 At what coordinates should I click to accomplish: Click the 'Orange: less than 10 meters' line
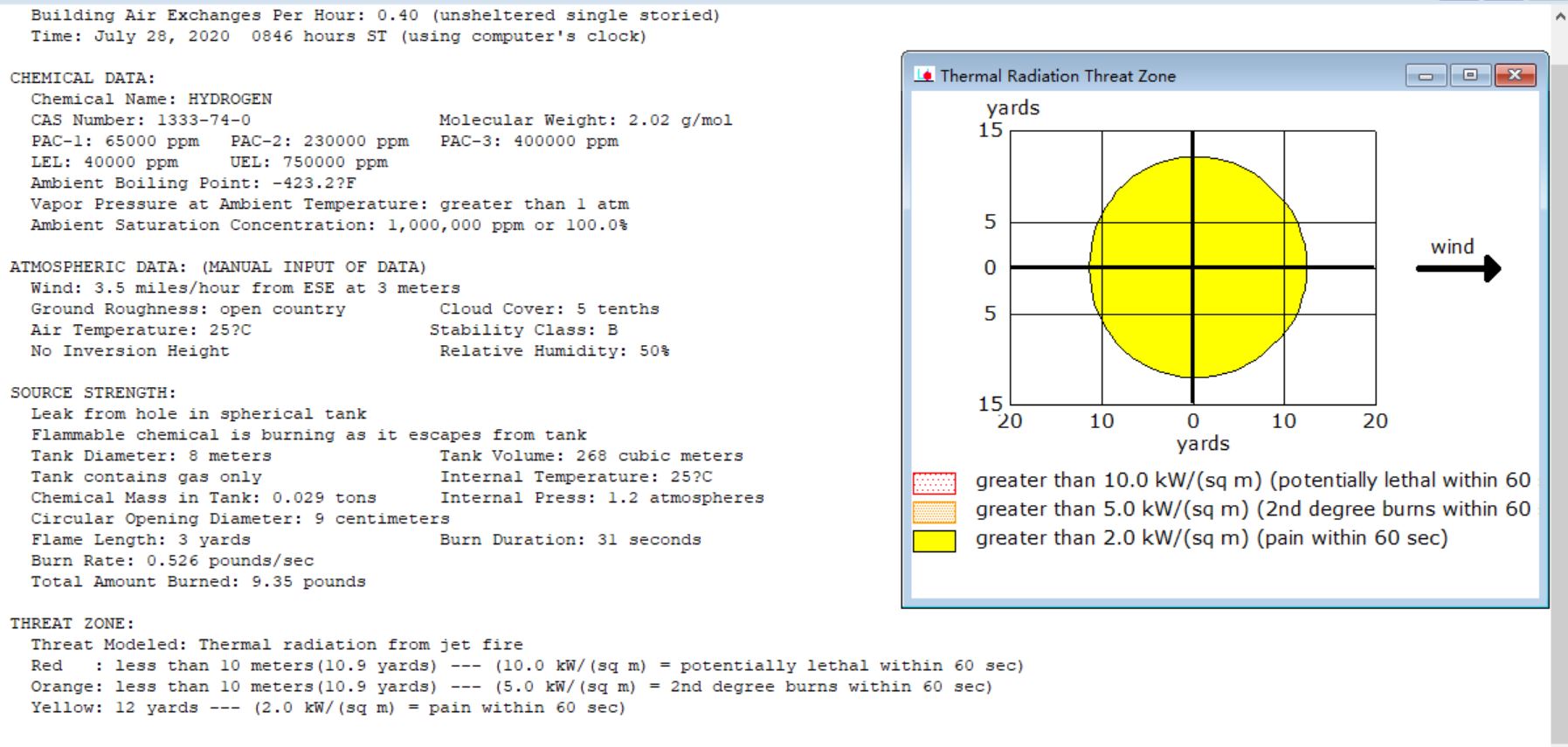point(511,686)
